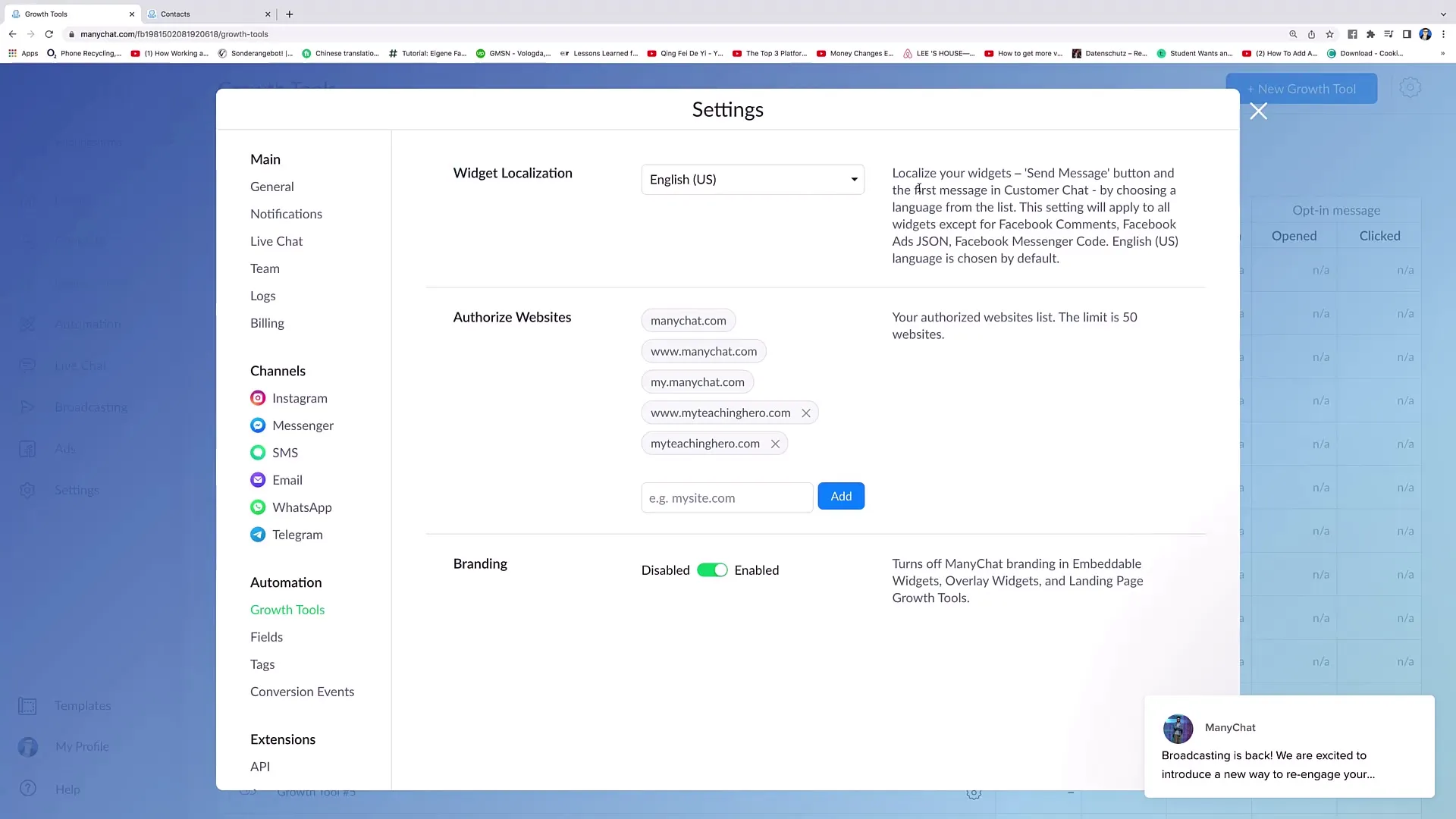The height and width of the screenshot is (819, 1456).
Task: Open Billing settings section
Action: coord(267,323)
